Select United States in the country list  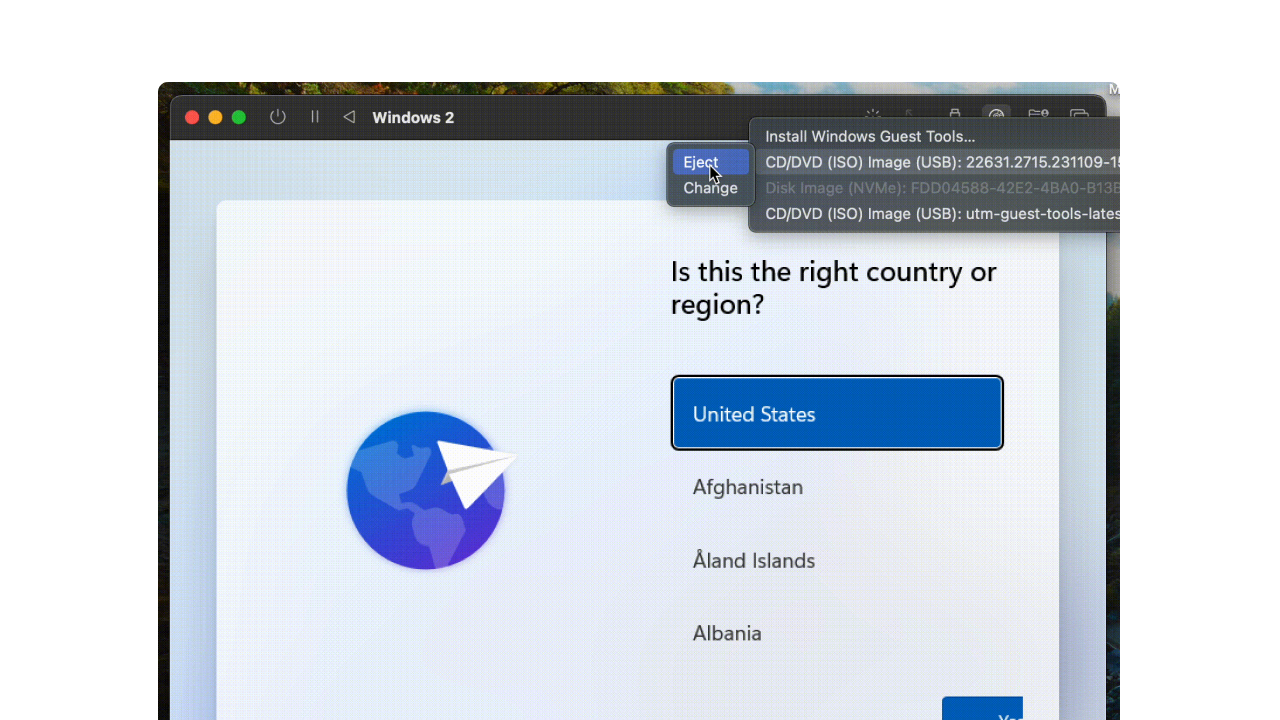coord(836,414)
